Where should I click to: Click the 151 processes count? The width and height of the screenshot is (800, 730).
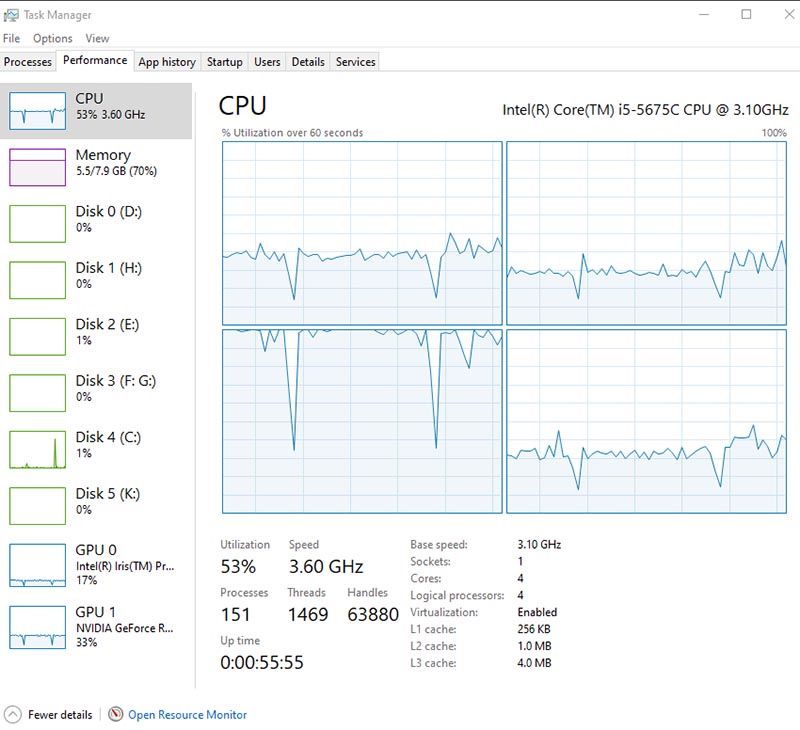click(235, 614)
